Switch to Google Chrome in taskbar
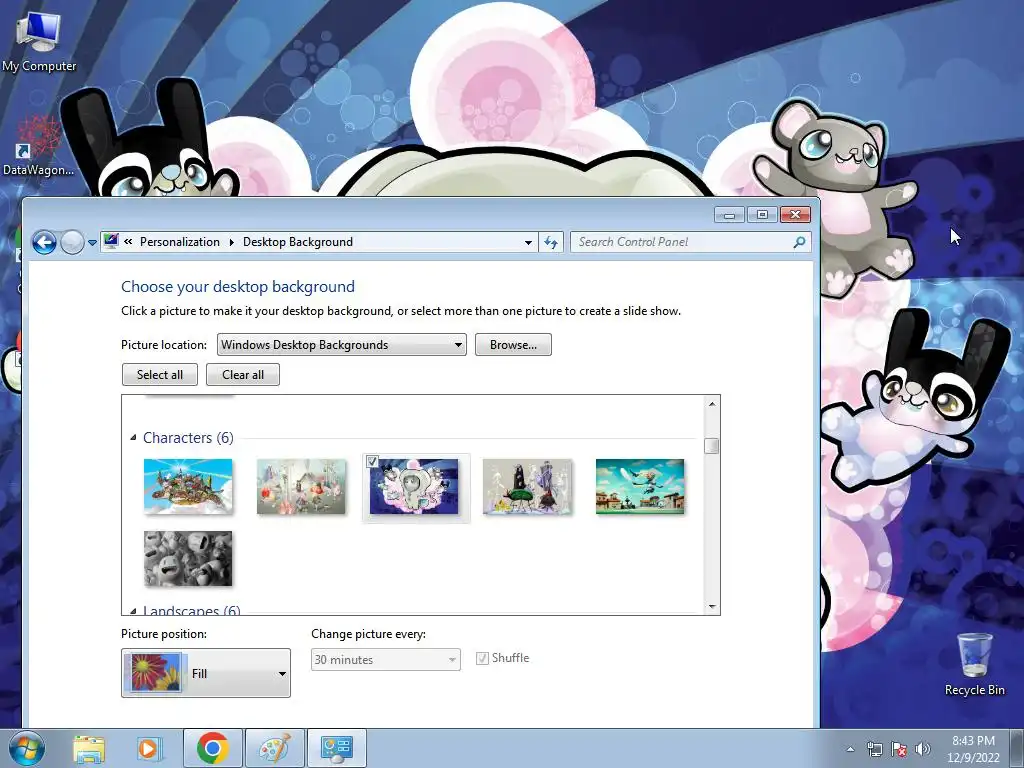The width and height of the screenshot is (1024, 768). [212, 748]
